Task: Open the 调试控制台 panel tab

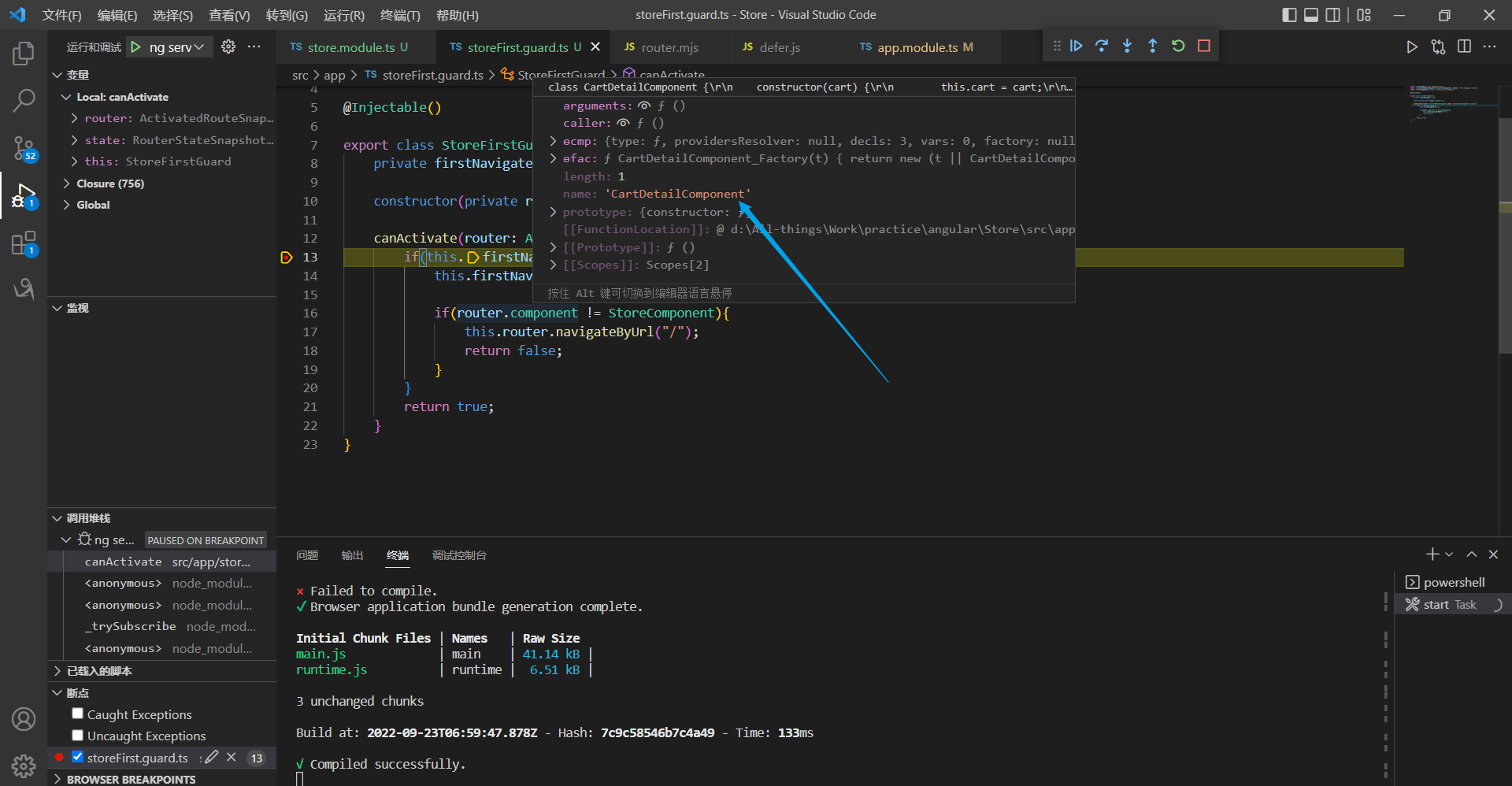Action: [x=459, y=555]
